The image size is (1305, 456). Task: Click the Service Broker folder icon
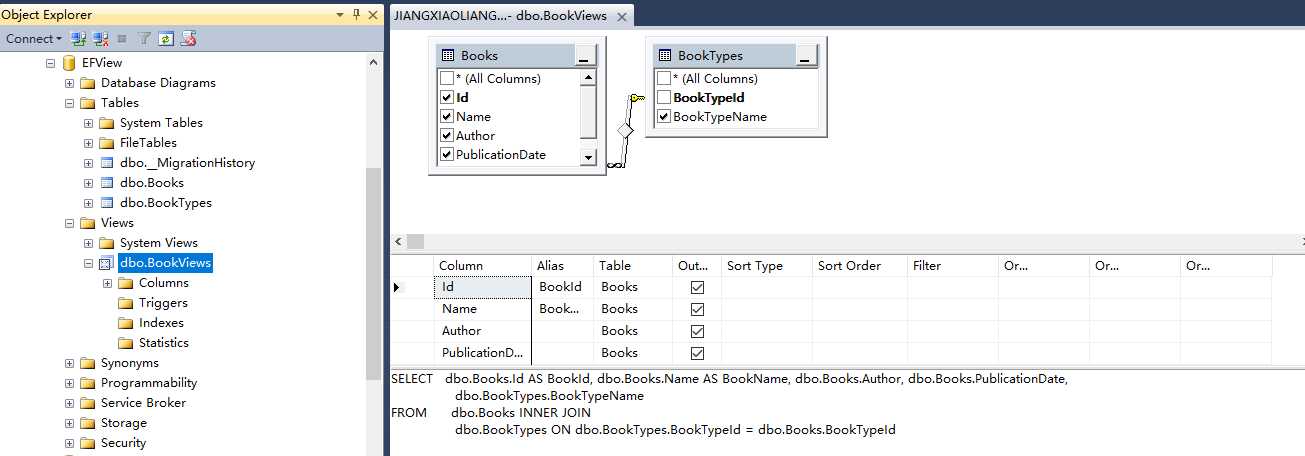88,403
